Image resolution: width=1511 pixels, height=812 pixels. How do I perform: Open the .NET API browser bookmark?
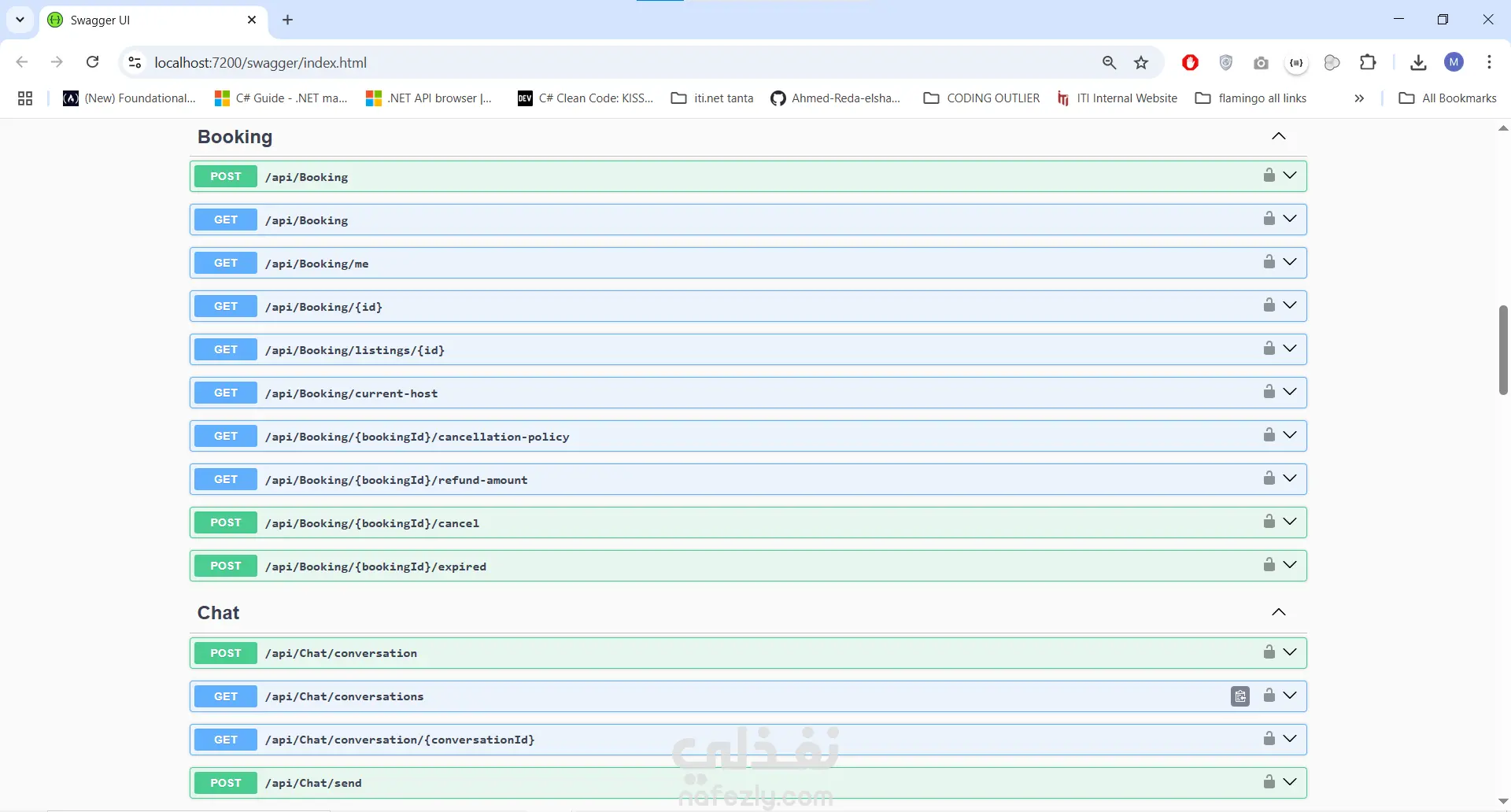429,98
